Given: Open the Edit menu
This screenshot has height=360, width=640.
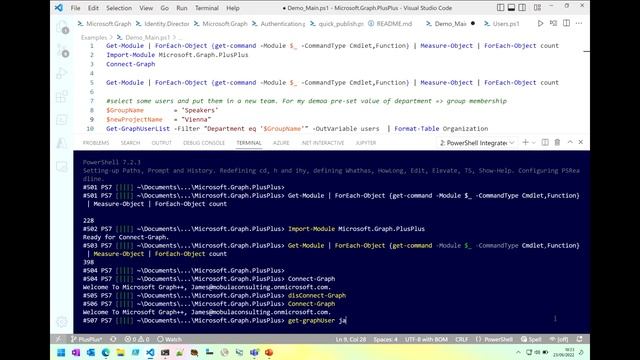Looking at the screenshot, I should pyautogui.click(x=93, y=8).
